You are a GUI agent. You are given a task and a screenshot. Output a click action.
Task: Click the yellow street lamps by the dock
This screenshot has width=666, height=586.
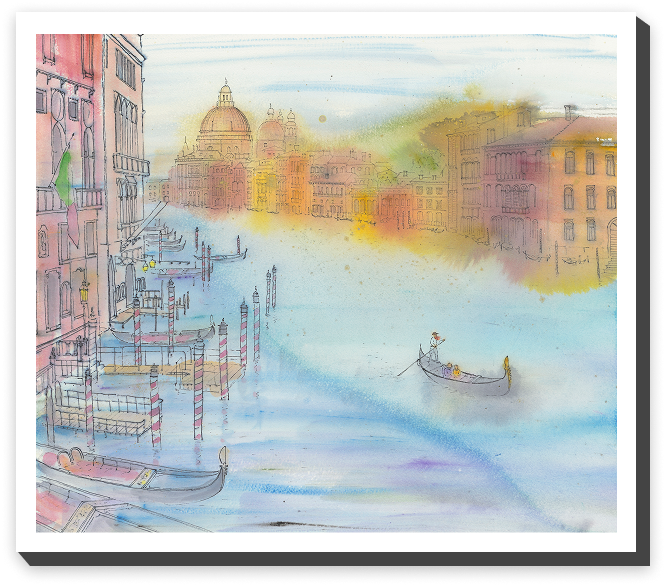coord(150,265)
